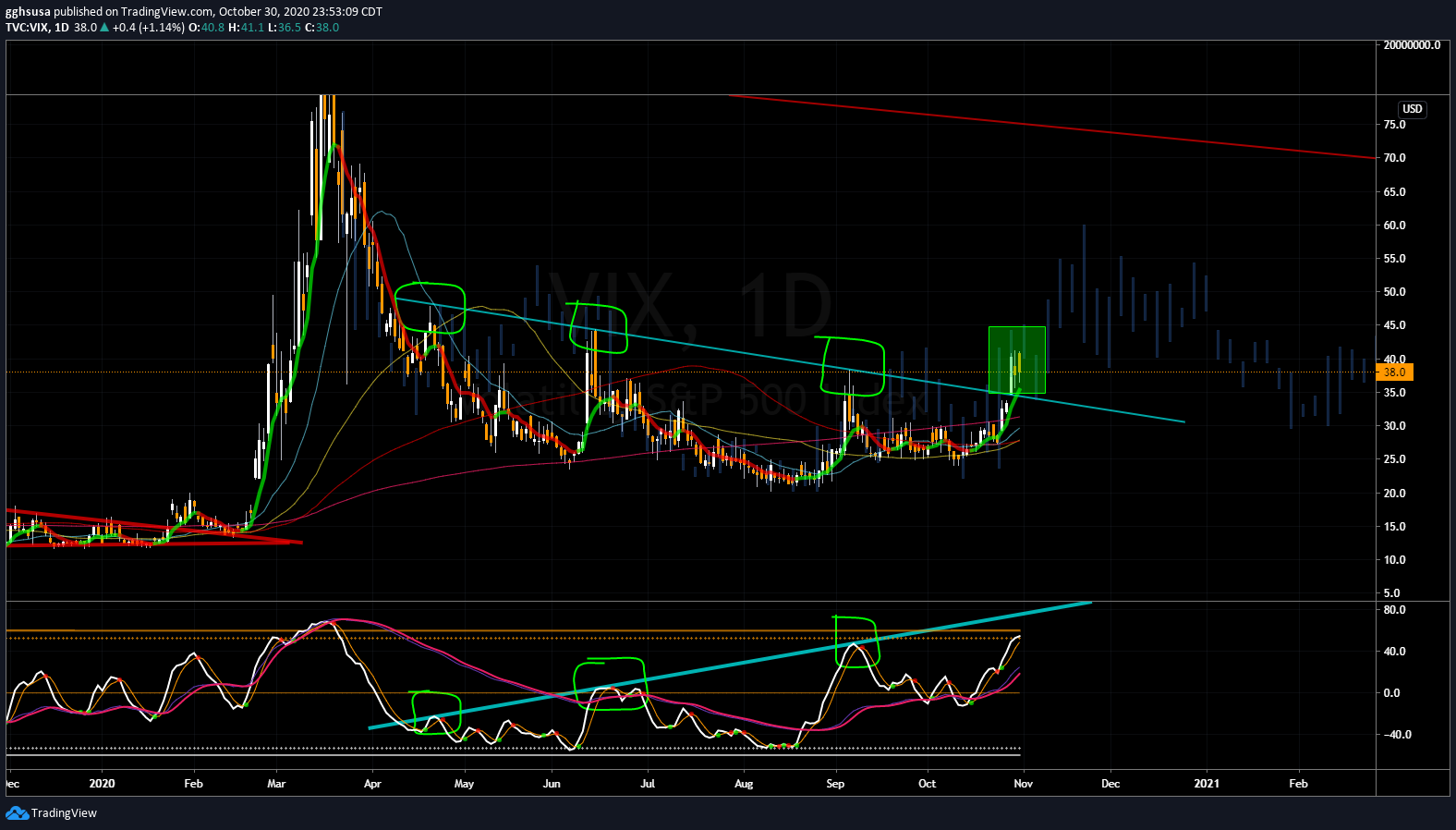Click the 0.0 oscillator axis label

pos(1391,693)
